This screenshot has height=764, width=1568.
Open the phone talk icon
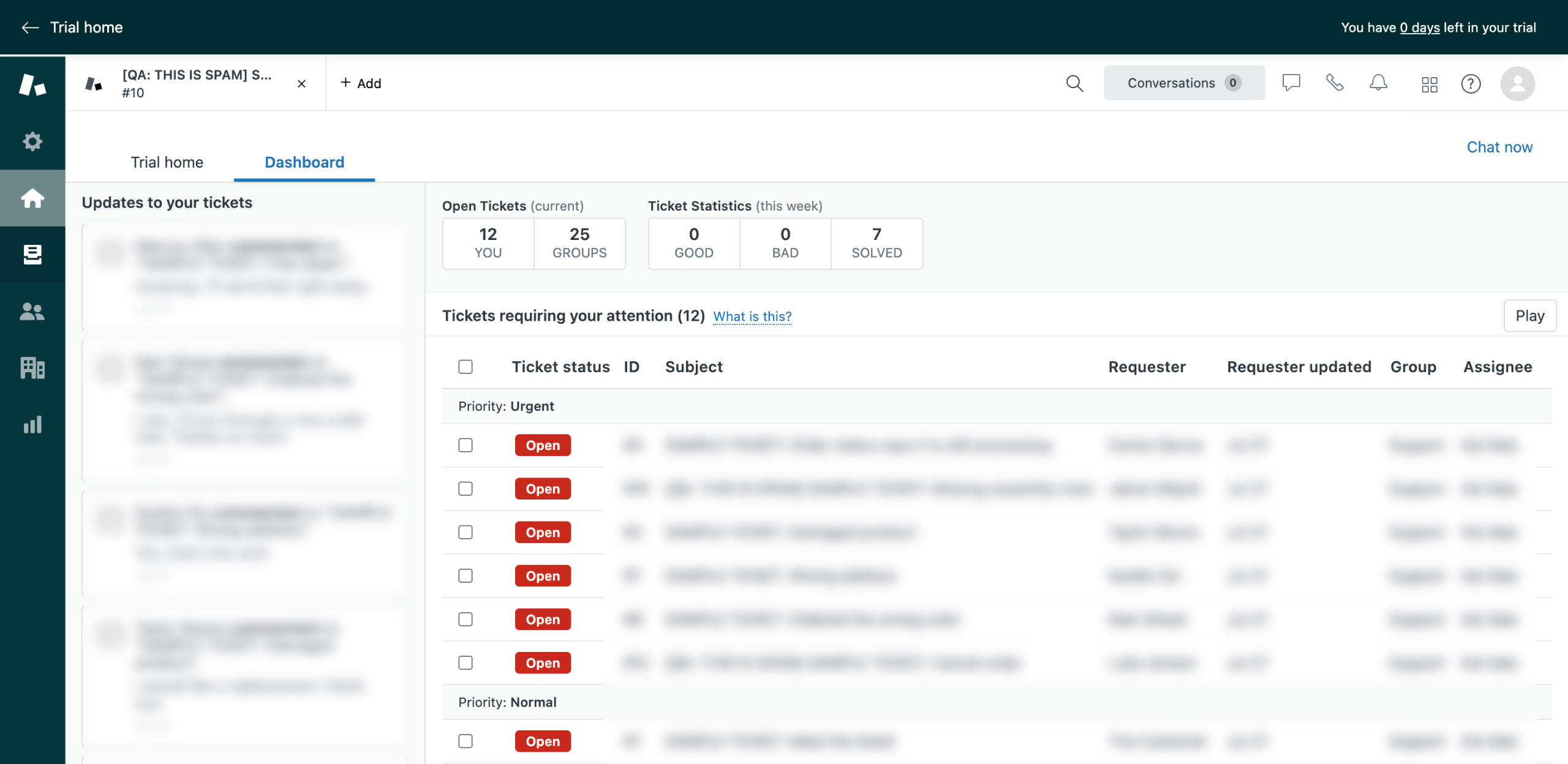[1335, 83]
